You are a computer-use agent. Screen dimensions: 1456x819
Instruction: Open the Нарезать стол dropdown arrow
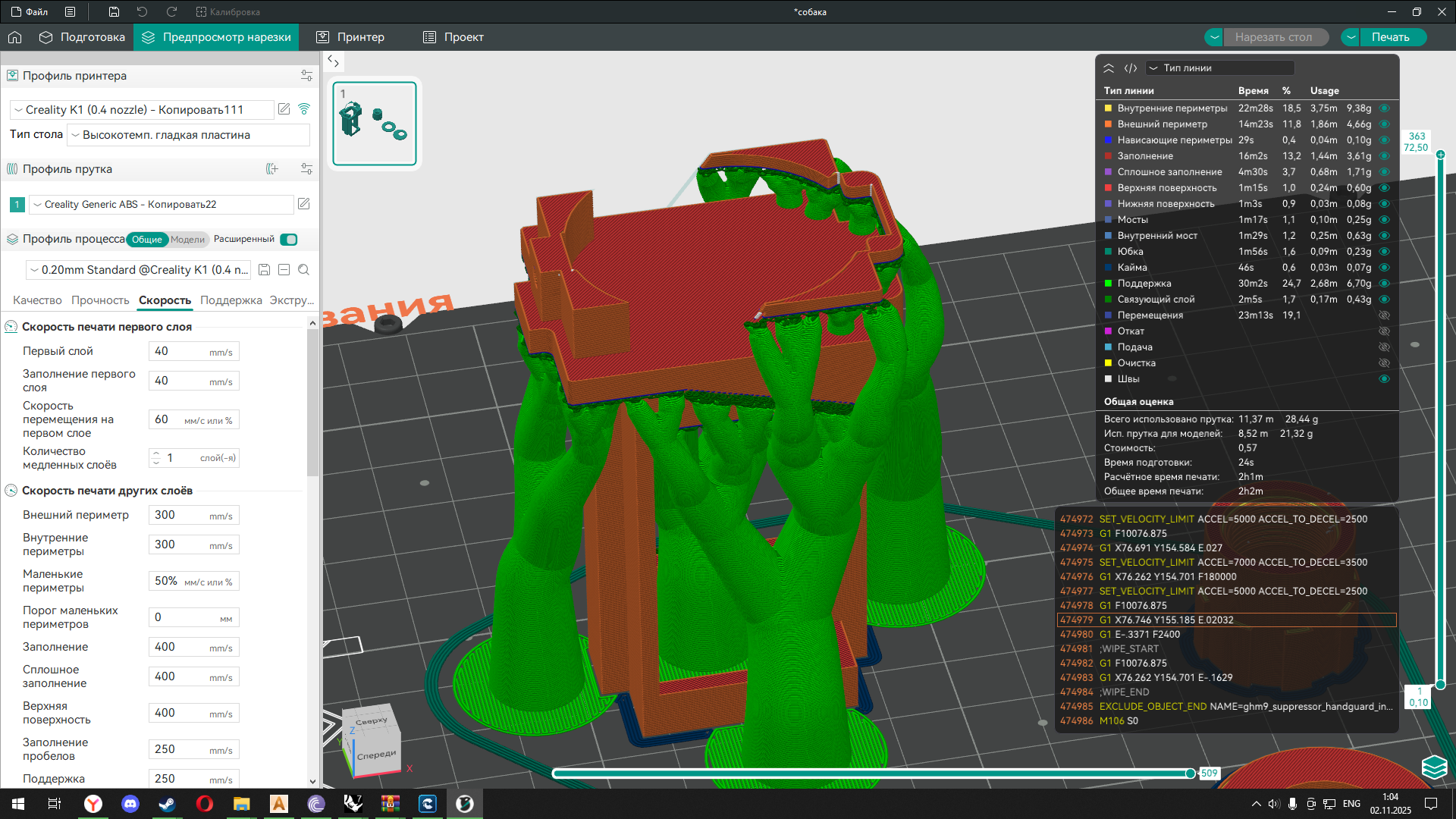[1215, 37]
